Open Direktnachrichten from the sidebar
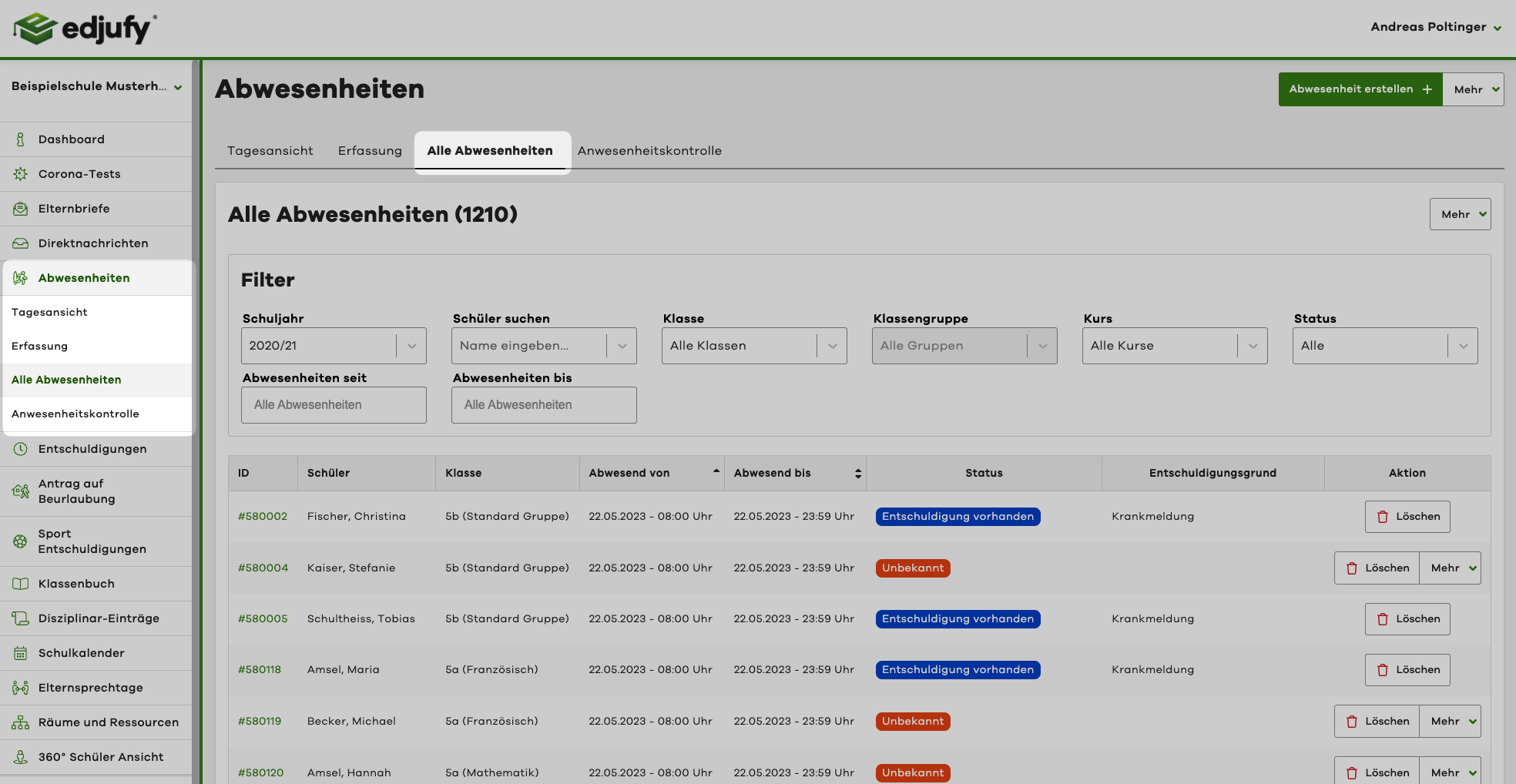Viewport: 1516px width, 784px height. 20,243
